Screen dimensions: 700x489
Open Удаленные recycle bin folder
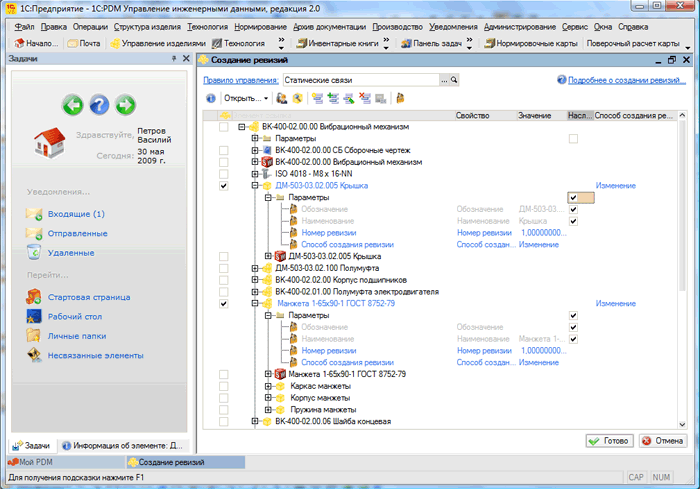click(71, 253)
